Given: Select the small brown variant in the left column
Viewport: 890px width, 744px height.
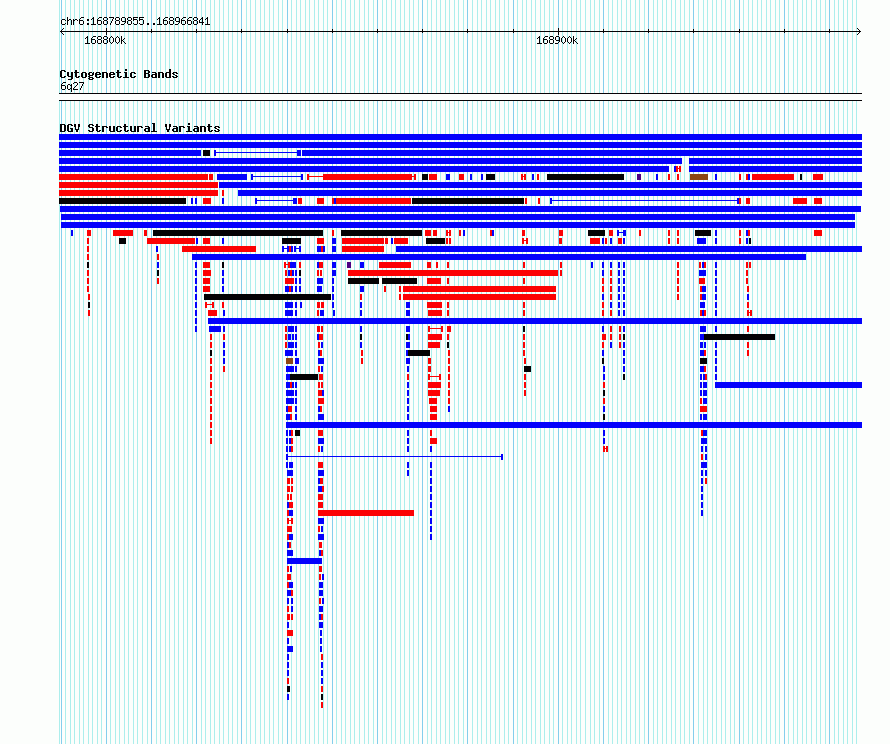Looking at the screenshot, I should [289, 361].
